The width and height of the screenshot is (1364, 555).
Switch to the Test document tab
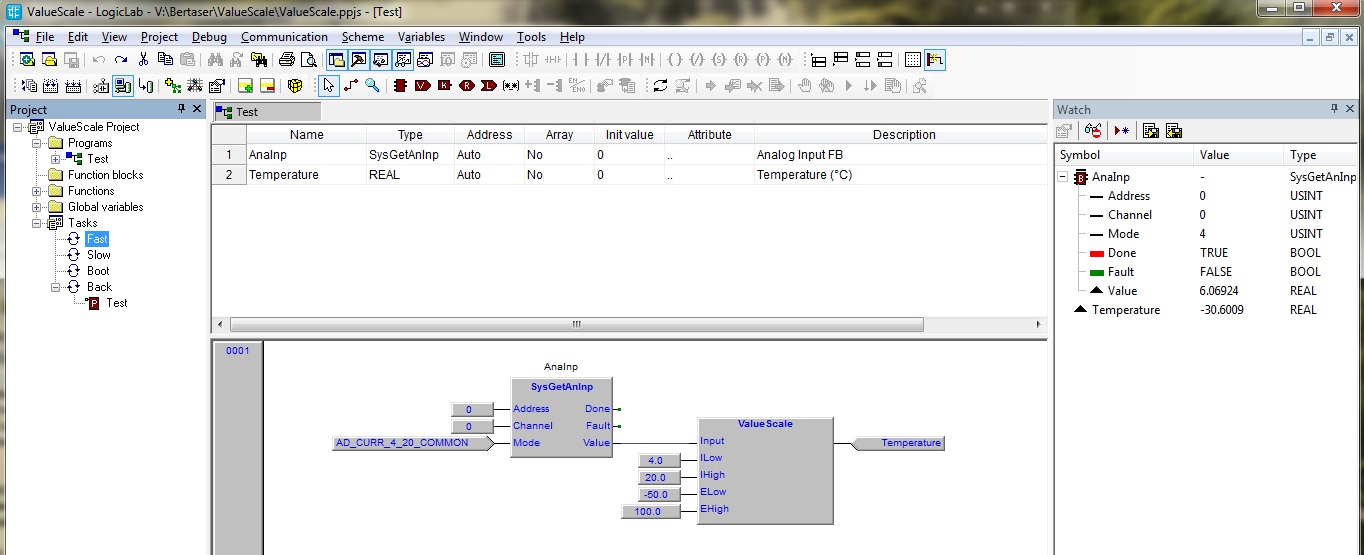pyautogui.click(x=266, y=112)
